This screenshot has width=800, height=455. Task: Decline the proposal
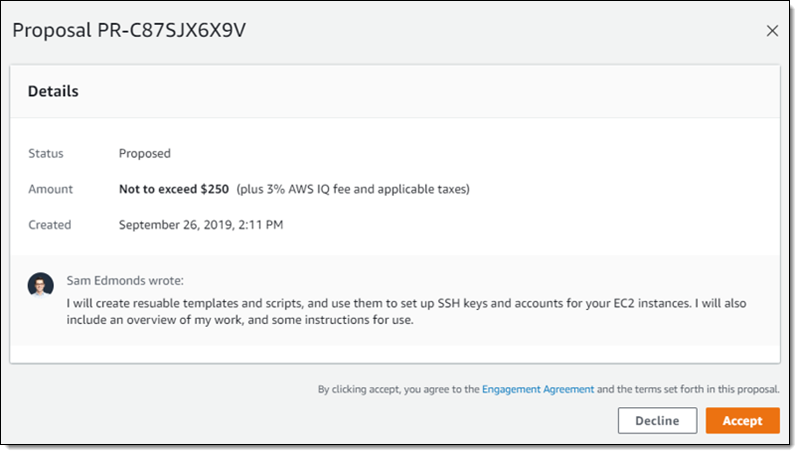657,421
